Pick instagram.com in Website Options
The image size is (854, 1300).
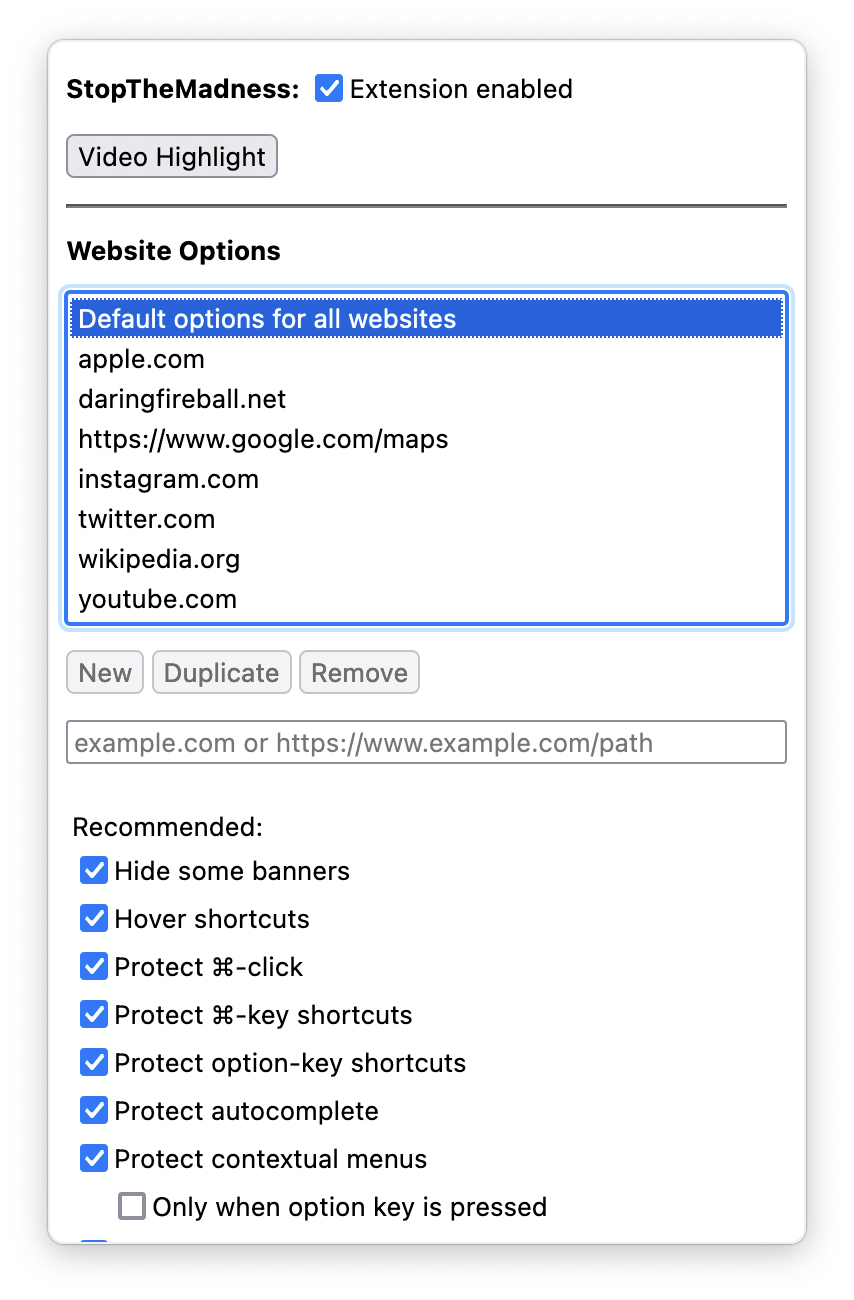[x=168, y=479]
